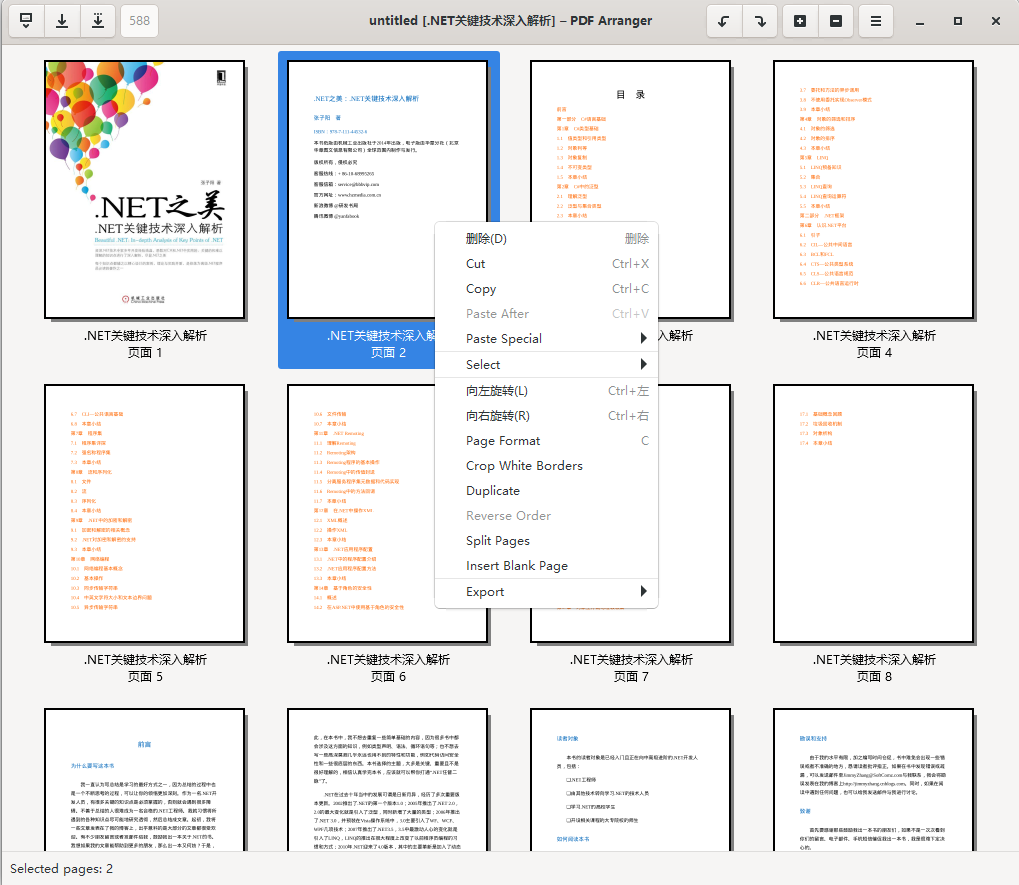Screen dimensions: 1019x885
Task: Click Duplicate in the context menu
Action: pyautogui.click(x=547, y=491)
